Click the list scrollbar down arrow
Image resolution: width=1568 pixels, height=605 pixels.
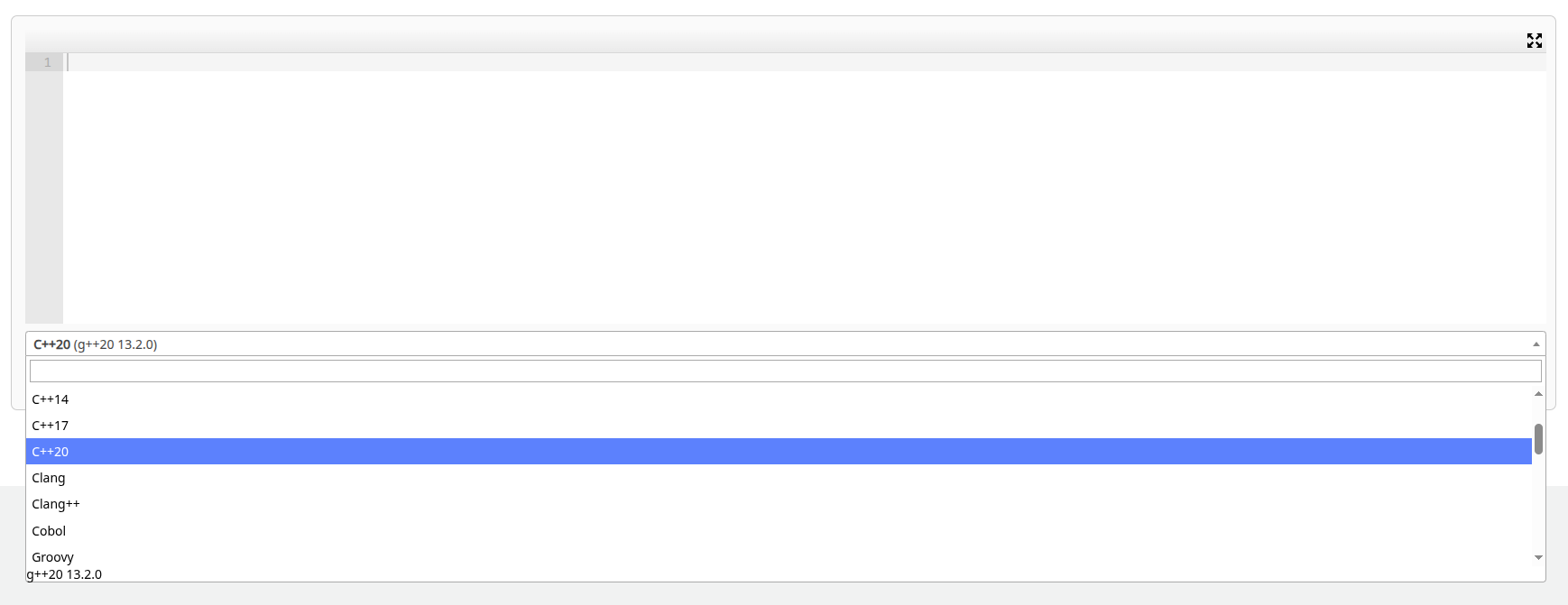coord(1538,557)
